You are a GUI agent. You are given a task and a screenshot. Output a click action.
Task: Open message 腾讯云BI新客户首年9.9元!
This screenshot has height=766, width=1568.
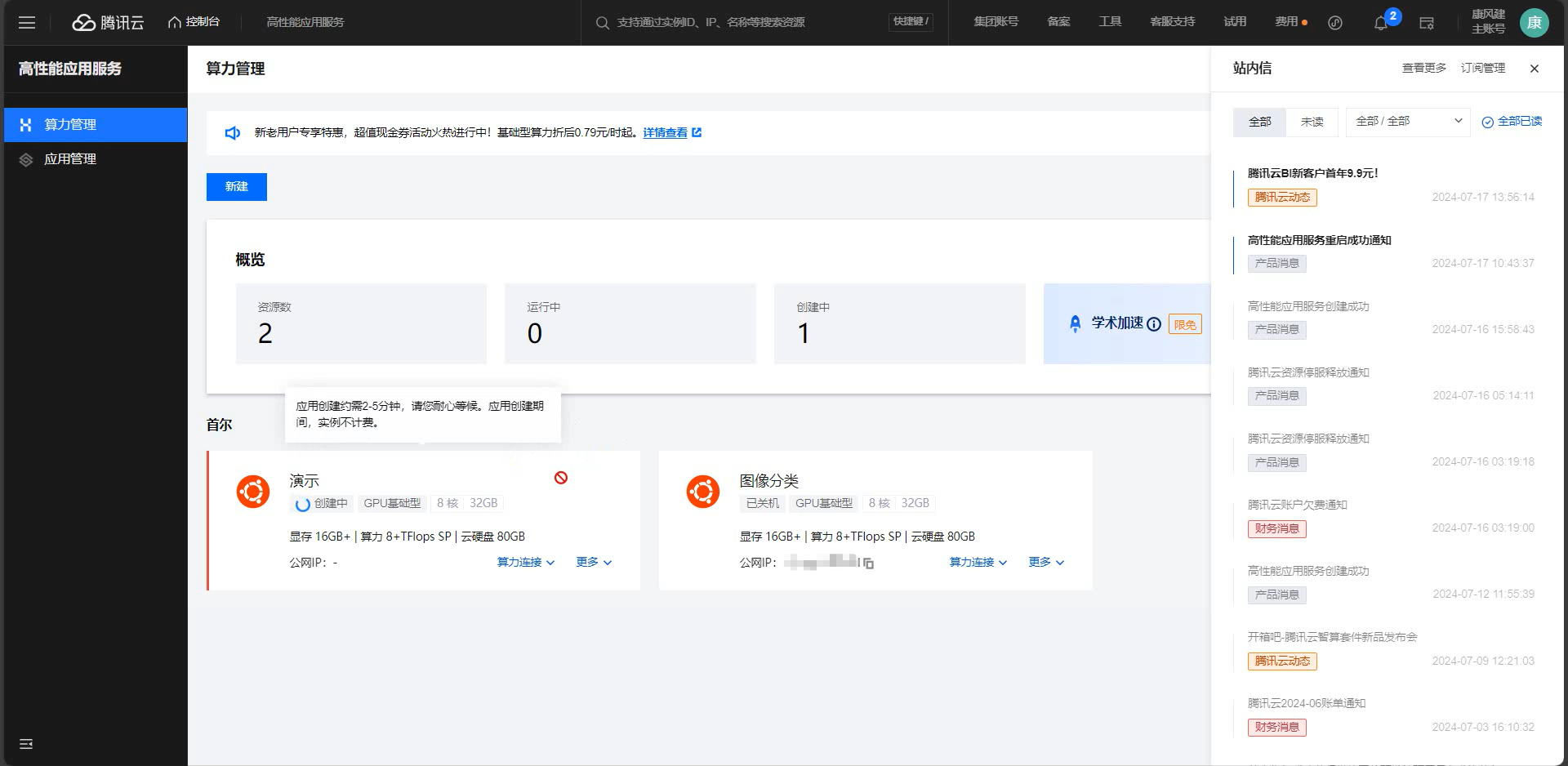click(x=1312, y=173)
